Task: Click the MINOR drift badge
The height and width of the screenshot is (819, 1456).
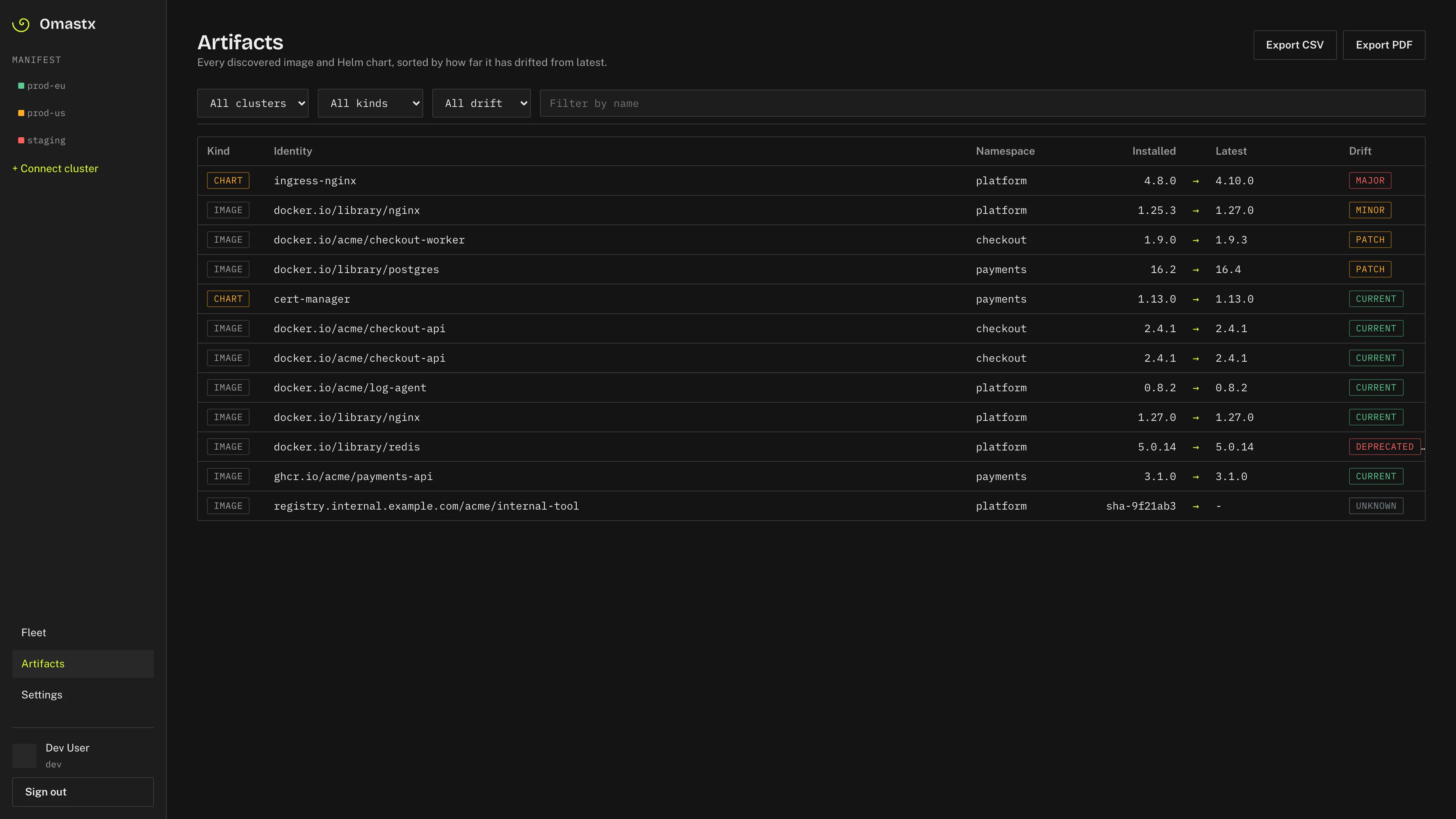Action: pos(1370,210)
